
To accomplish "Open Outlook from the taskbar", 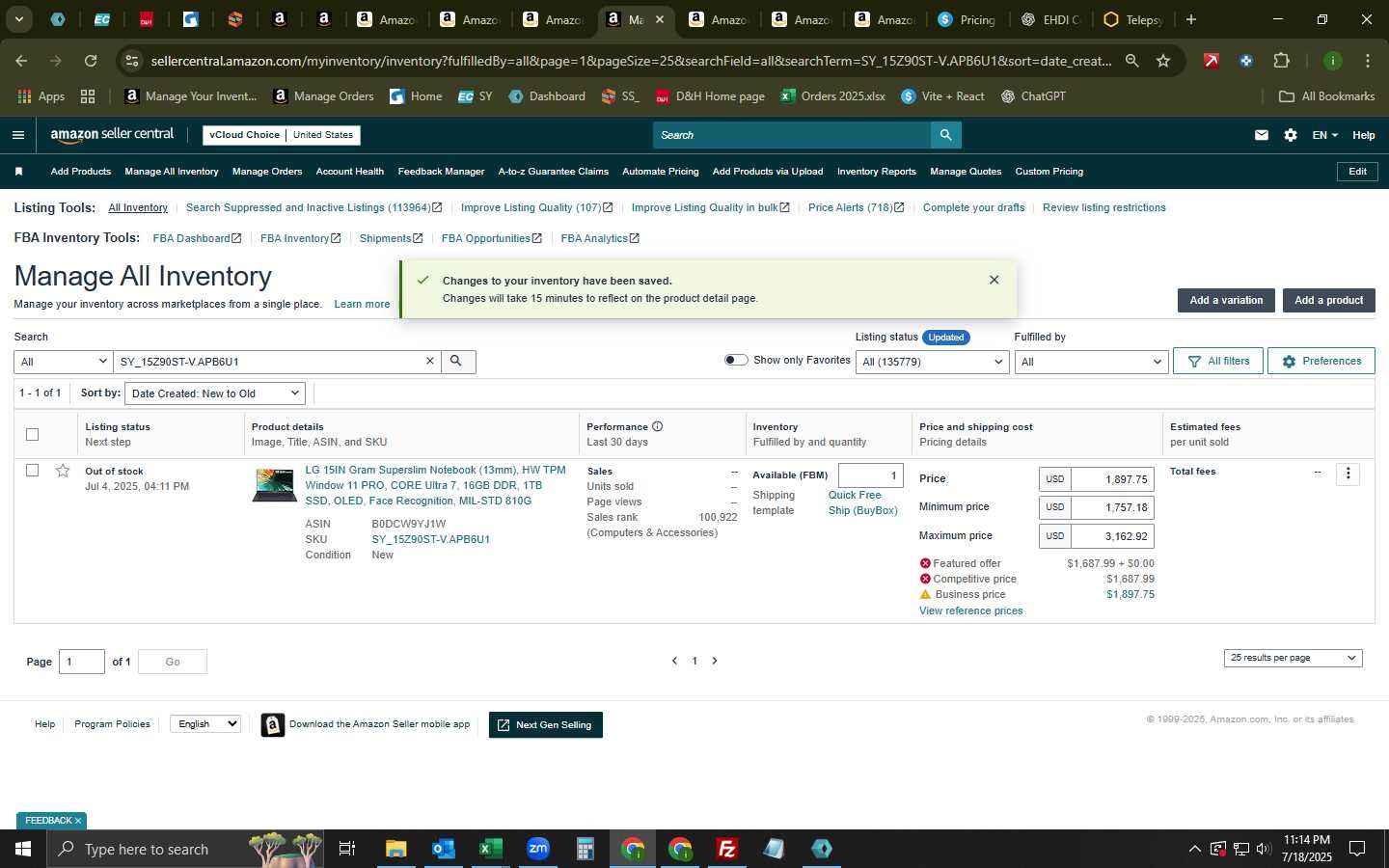I will pyautogui.click(x=443, y=849).
